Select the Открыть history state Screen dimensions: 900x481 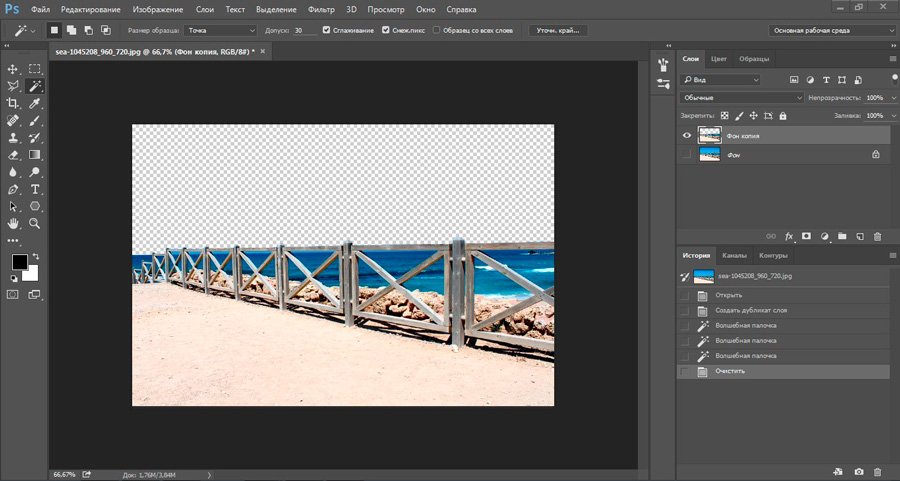(x=728, y=296)
